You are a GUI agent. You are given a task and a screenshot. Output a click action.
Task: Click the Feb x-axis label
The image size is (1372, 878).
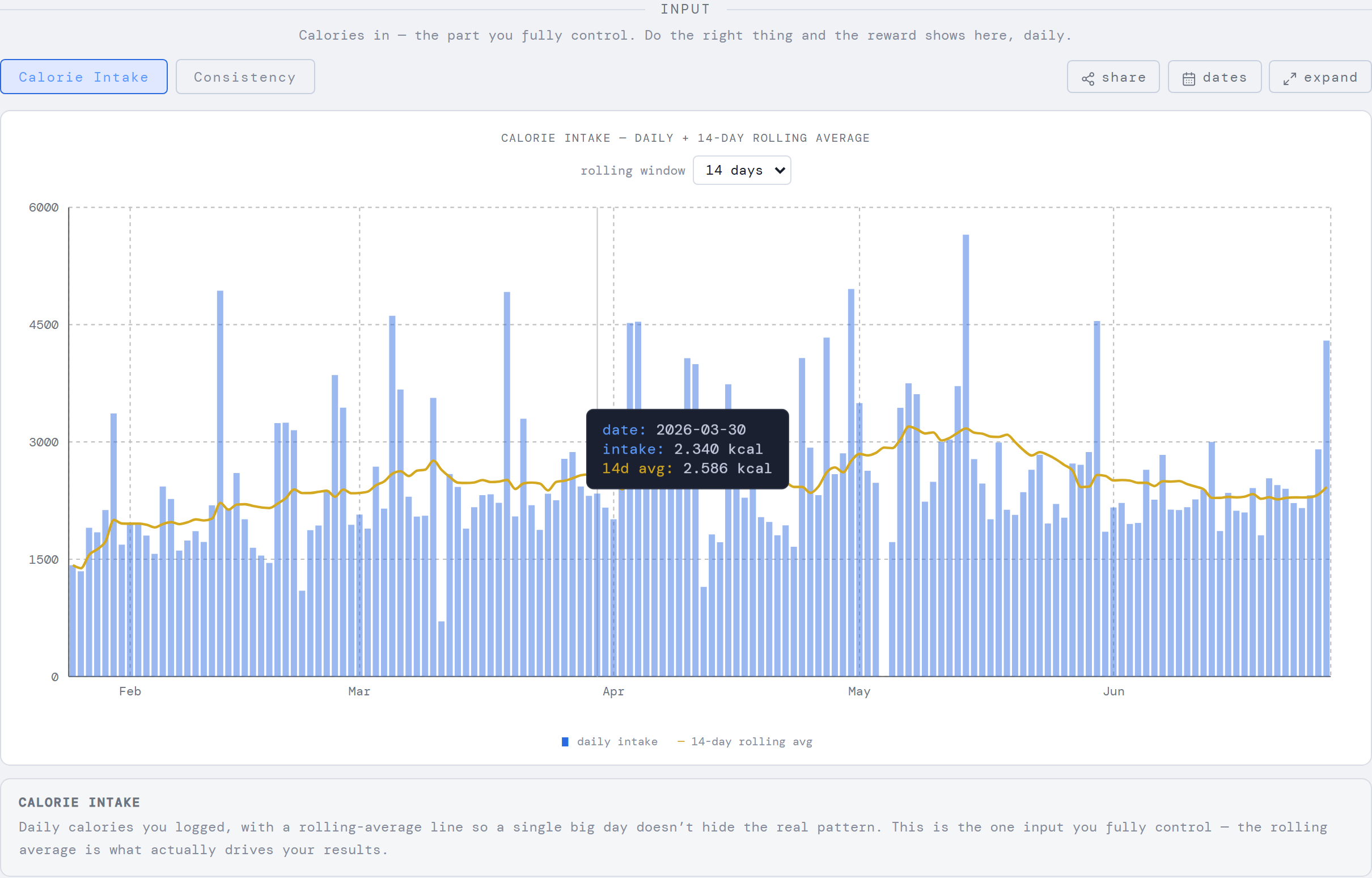pos(130,691)
